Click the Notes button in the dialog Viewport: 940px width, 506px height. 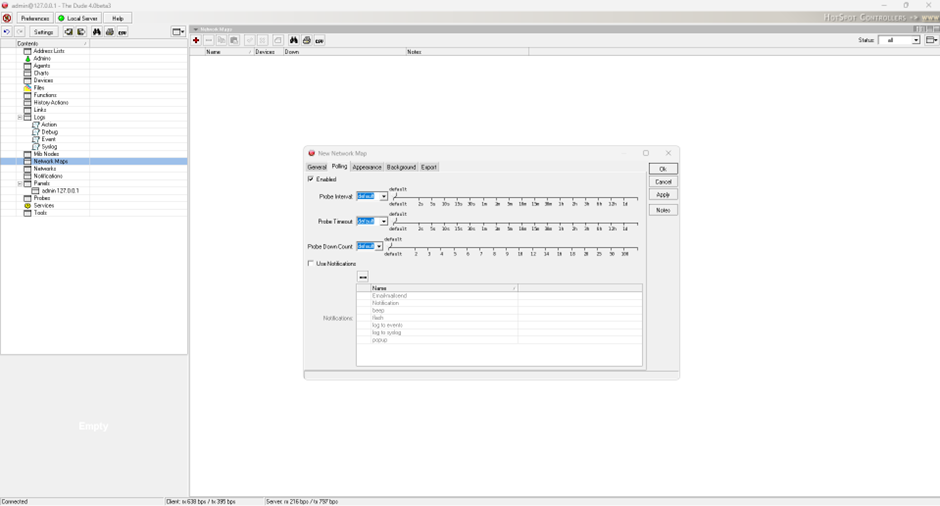pos(663,210)
